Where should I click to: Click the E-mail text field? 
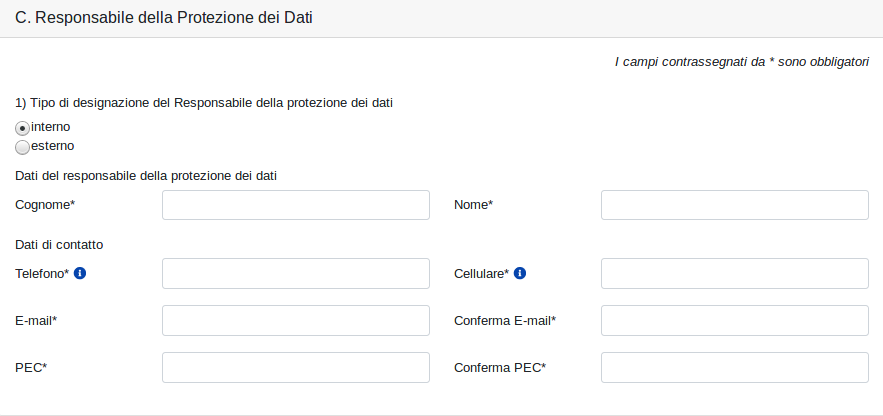(x=295, y=320)
